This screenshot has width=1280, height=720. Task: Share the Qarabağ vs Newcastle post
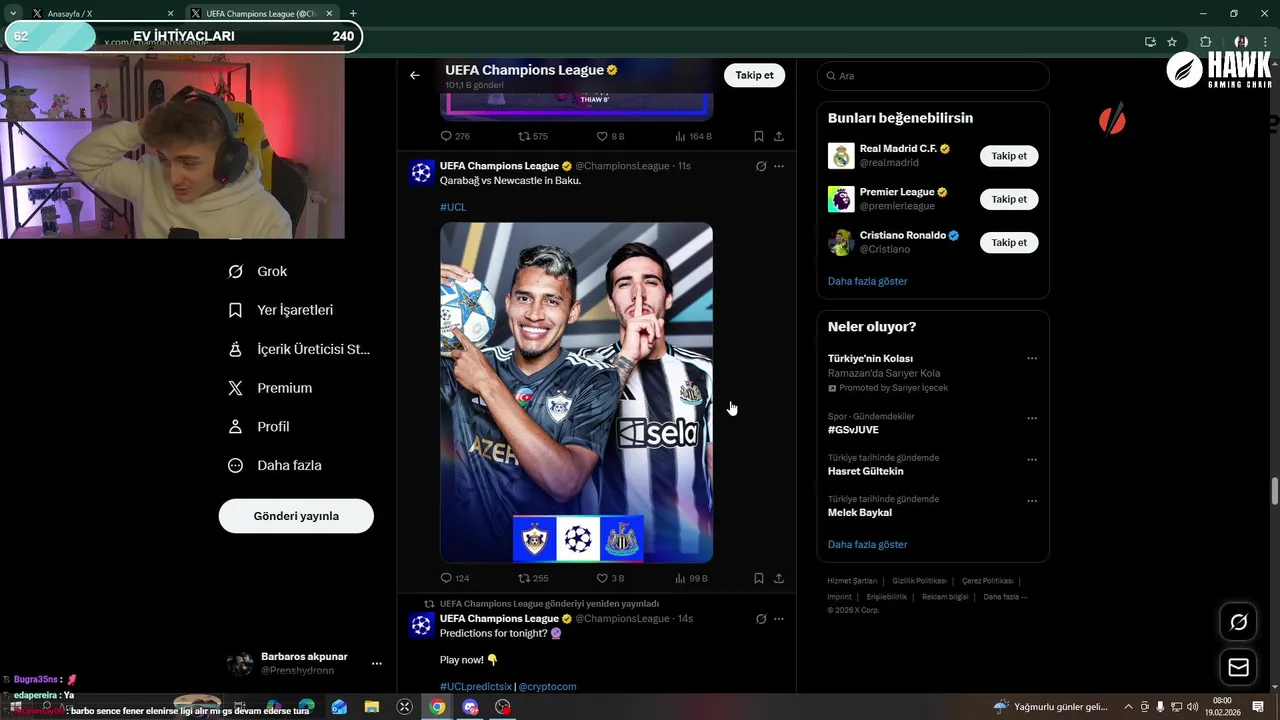[779, 578]
